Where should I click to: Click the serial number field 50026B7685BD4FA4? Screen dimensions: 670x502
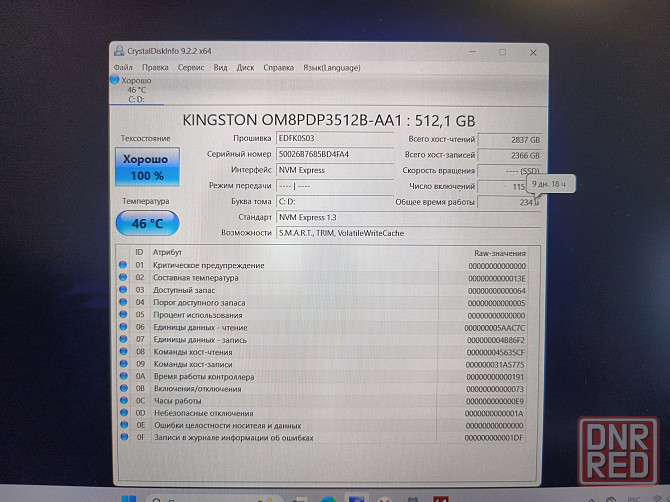335,154
